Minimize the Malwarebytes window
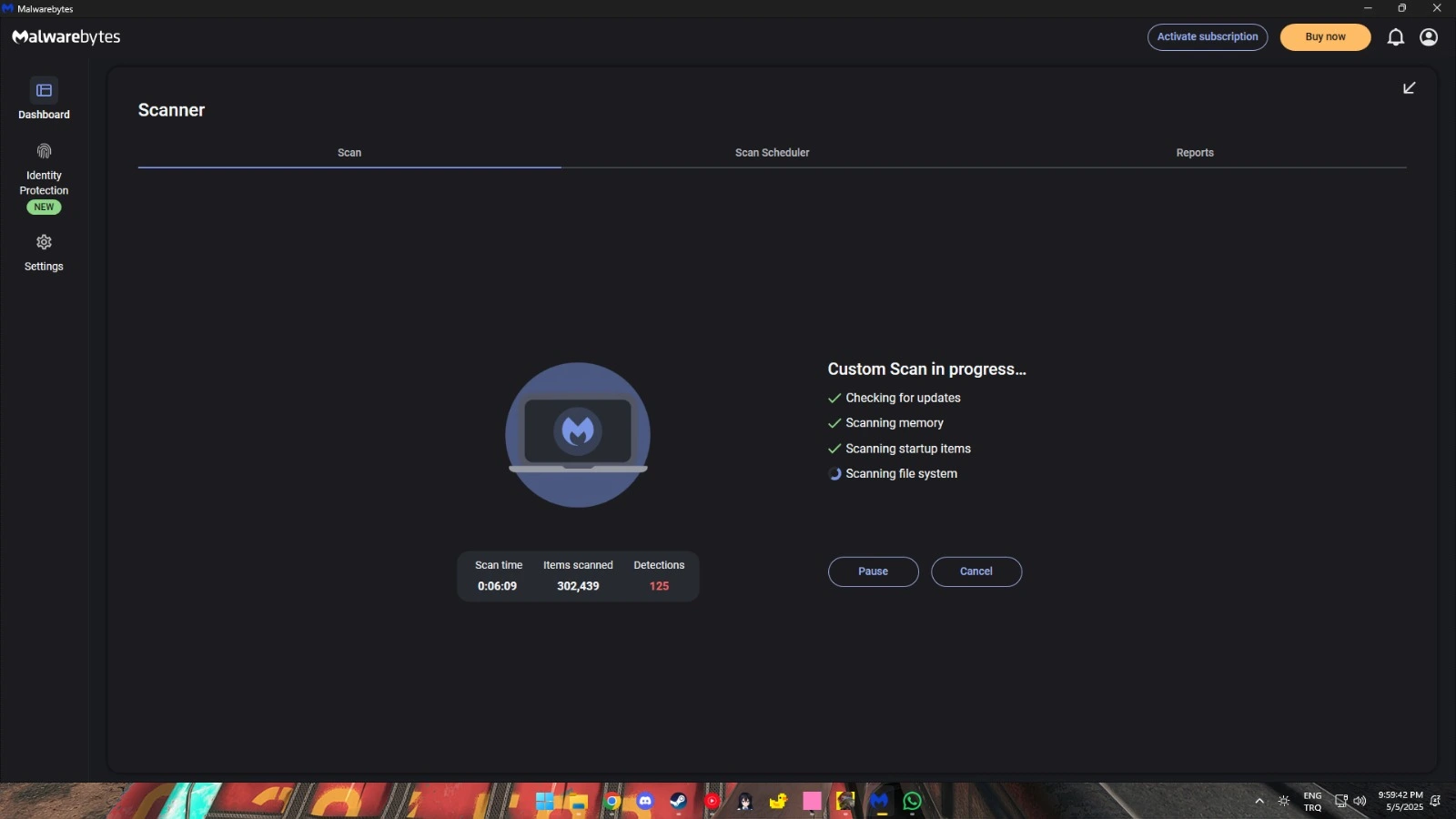1456x819 pixels. coord(1368,8)
